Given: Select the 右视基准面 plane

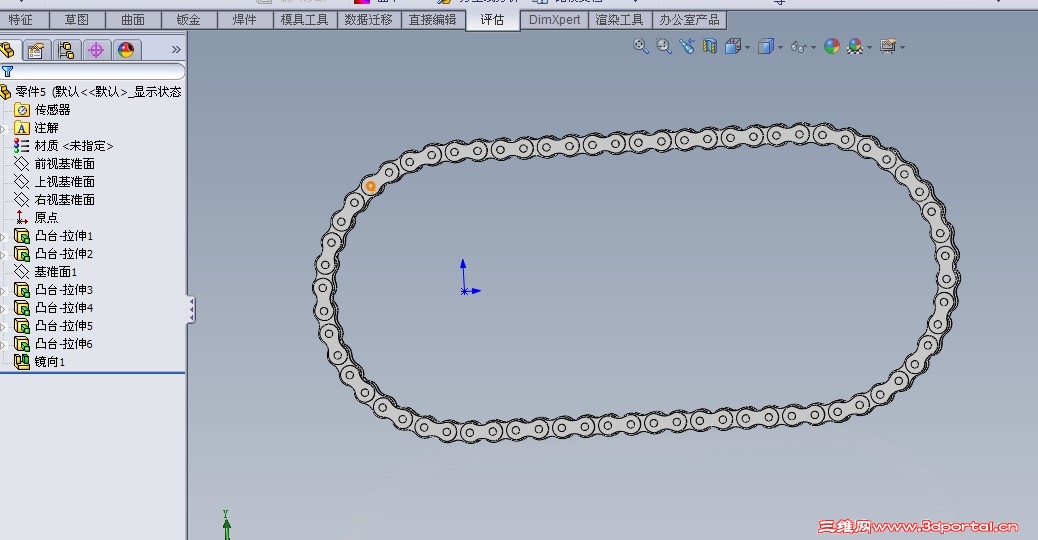Looking at the screenshot, I should pyautogui.click(x=65, y=199).
